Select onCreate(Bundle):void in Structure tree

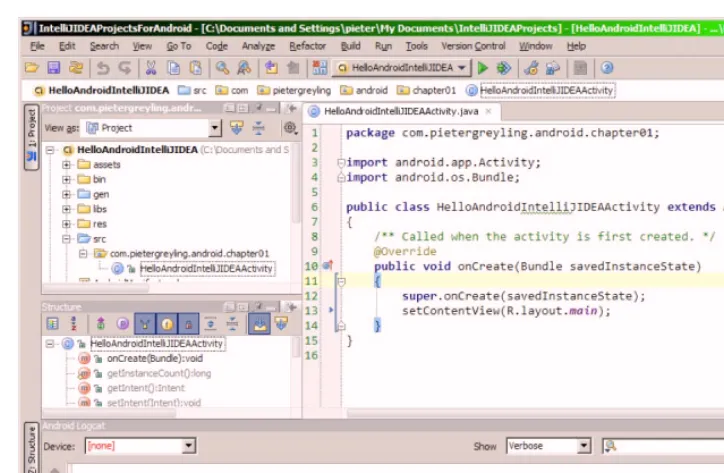coord(155,359)
